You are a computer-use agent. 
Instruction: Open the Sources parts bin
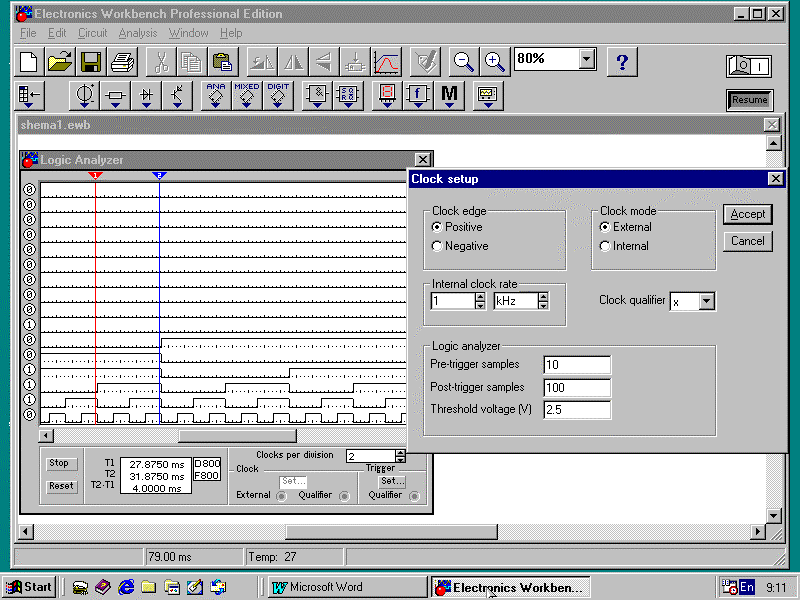pyautogui.click(x=84, y=95)
